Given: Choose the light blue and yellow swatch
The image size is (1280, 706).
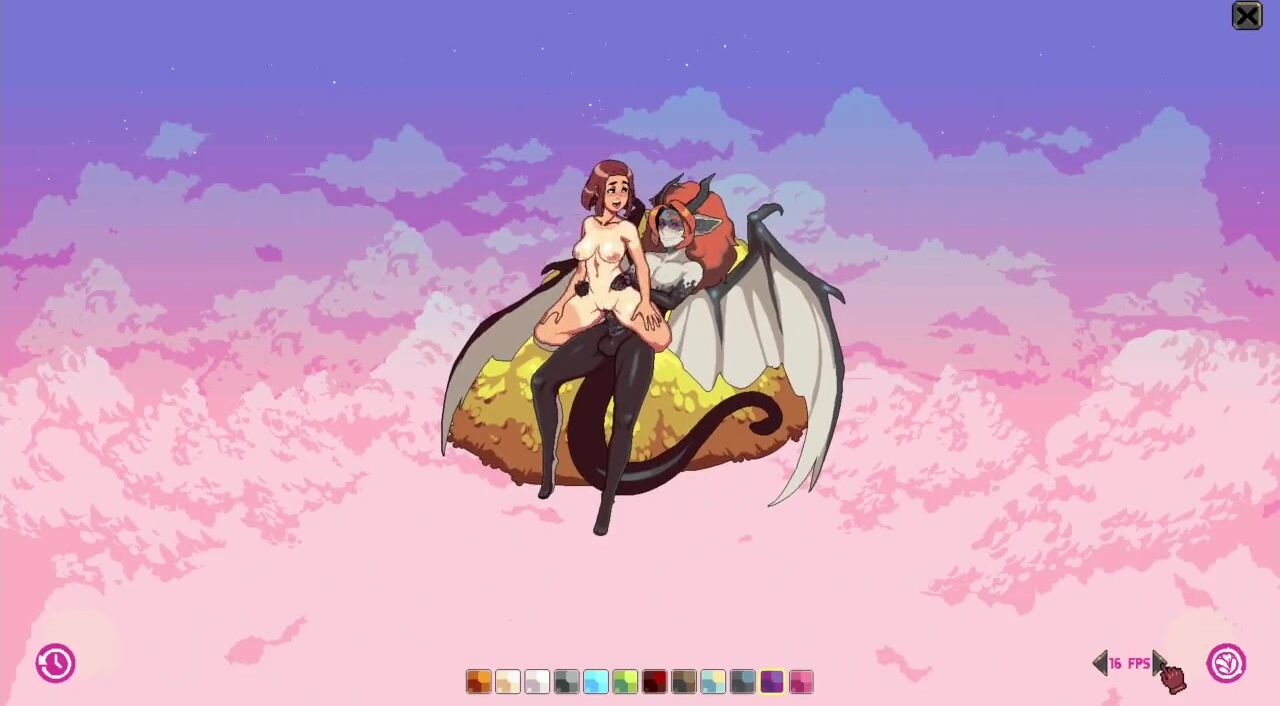Looking at the screenshot, I should point(713,682).
